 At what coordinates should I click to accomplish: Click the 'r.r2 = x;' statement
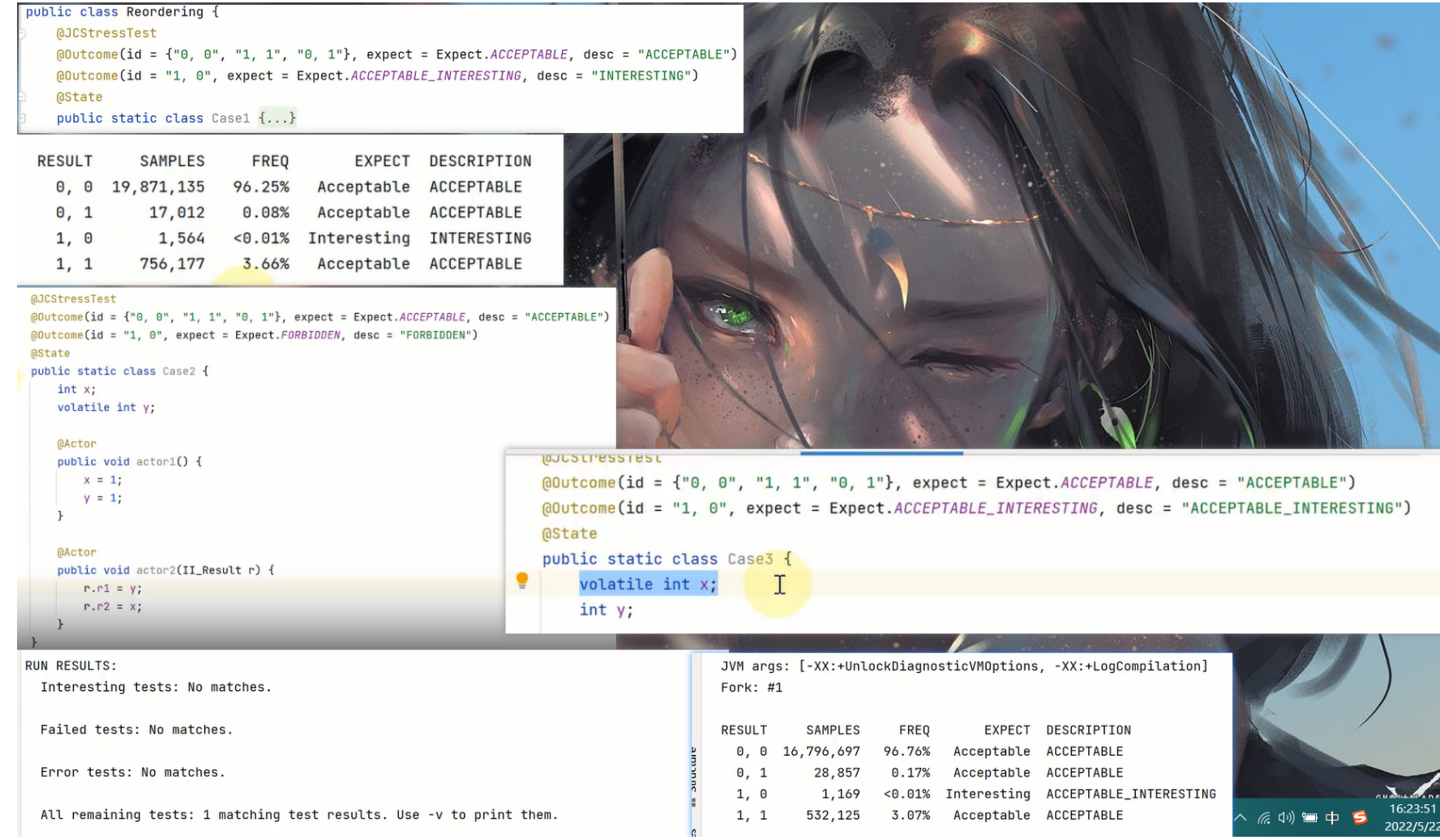(x=113, y=606)
